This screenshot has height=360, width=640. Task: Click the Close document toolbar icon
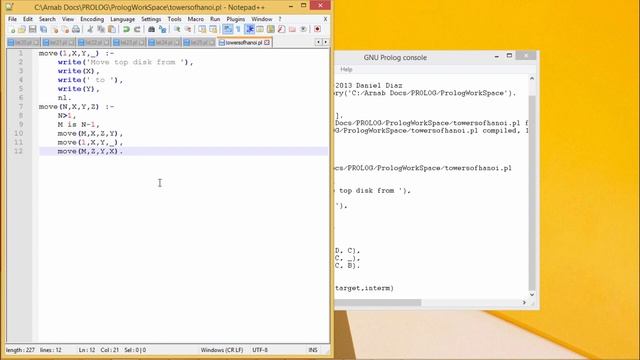(55, 29)
